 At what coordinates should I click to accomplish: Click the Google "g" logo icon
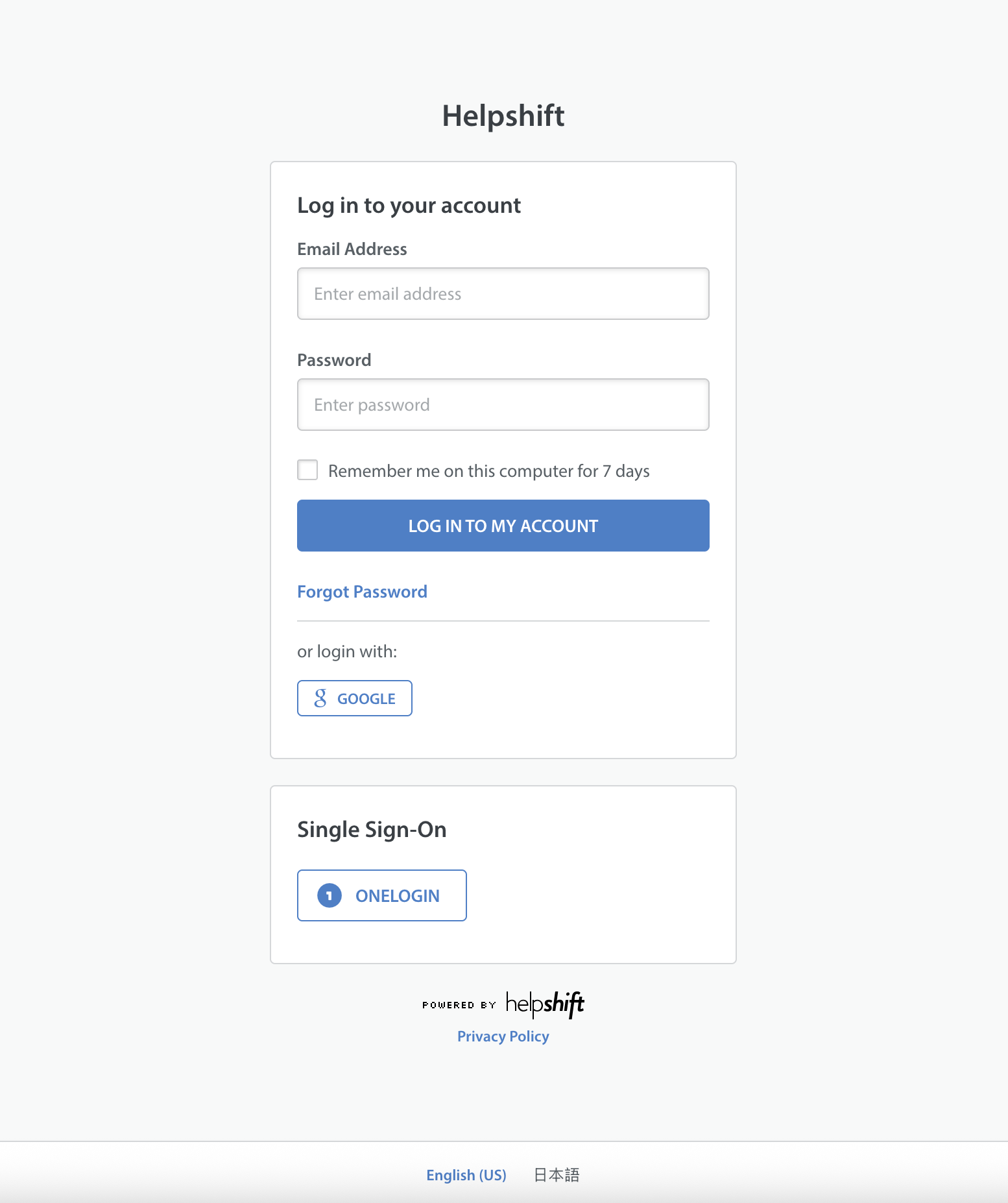point(320,698)
